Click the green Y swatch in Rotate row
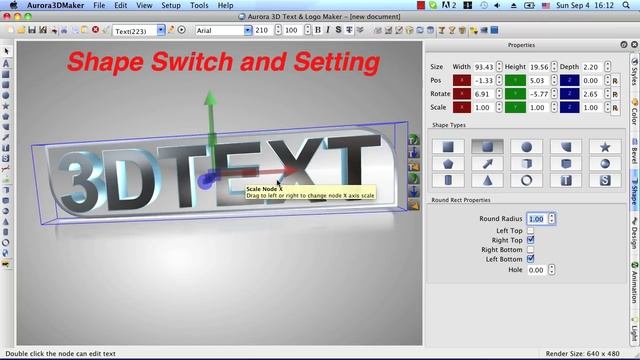Image resolution: width=640 pixels, height=360 pixels. [x=516, y=94]
